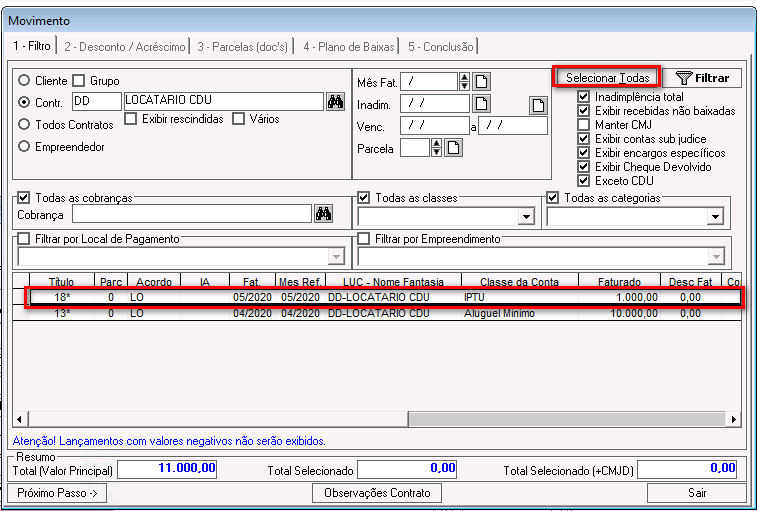Click Total (Valor Principal) value 11.000,00
Screen dimensions: 757x511
[x=167, y=469]
